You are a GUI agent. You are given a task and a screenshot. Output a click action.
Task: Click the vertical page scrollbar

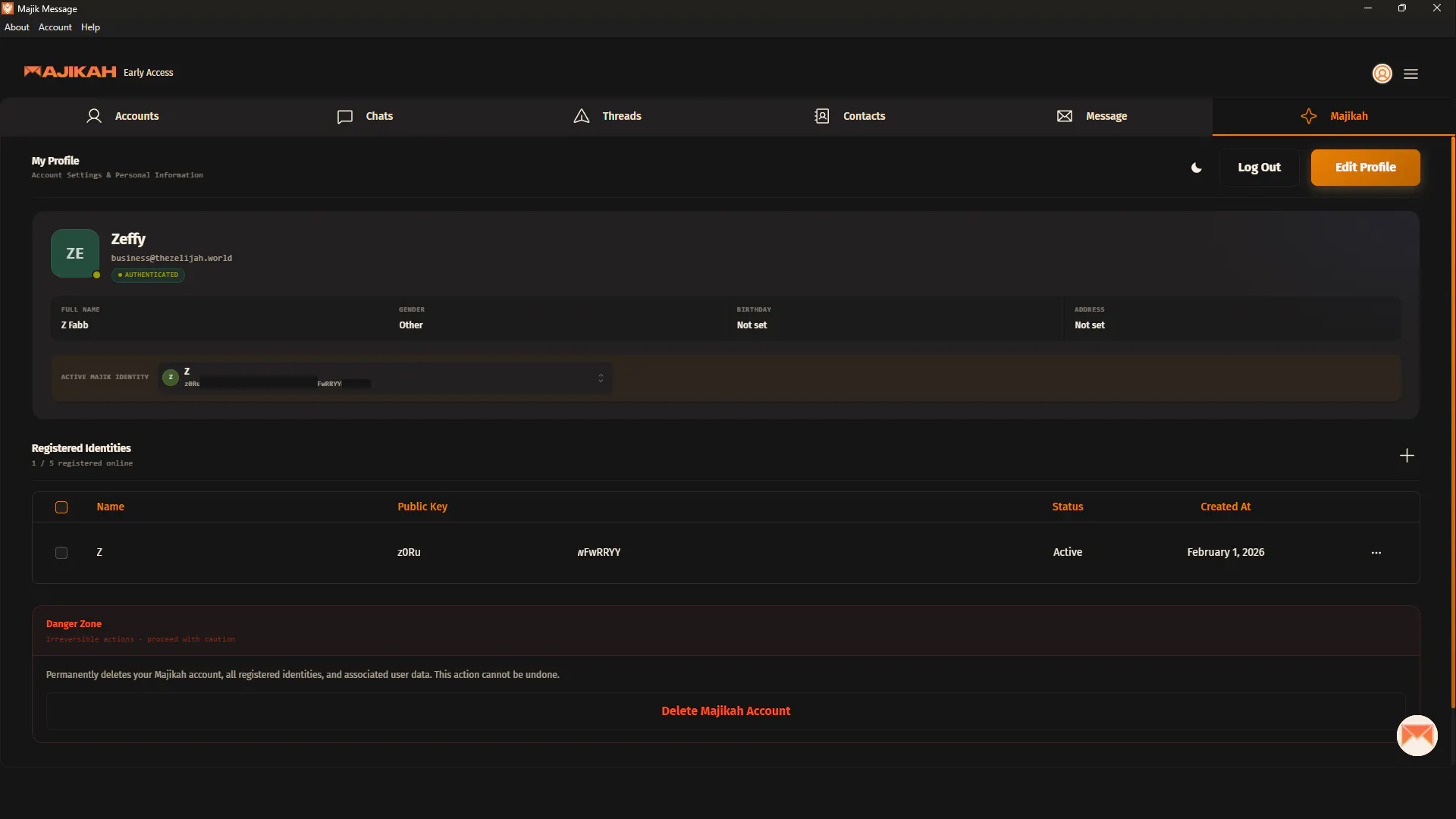1452,422
